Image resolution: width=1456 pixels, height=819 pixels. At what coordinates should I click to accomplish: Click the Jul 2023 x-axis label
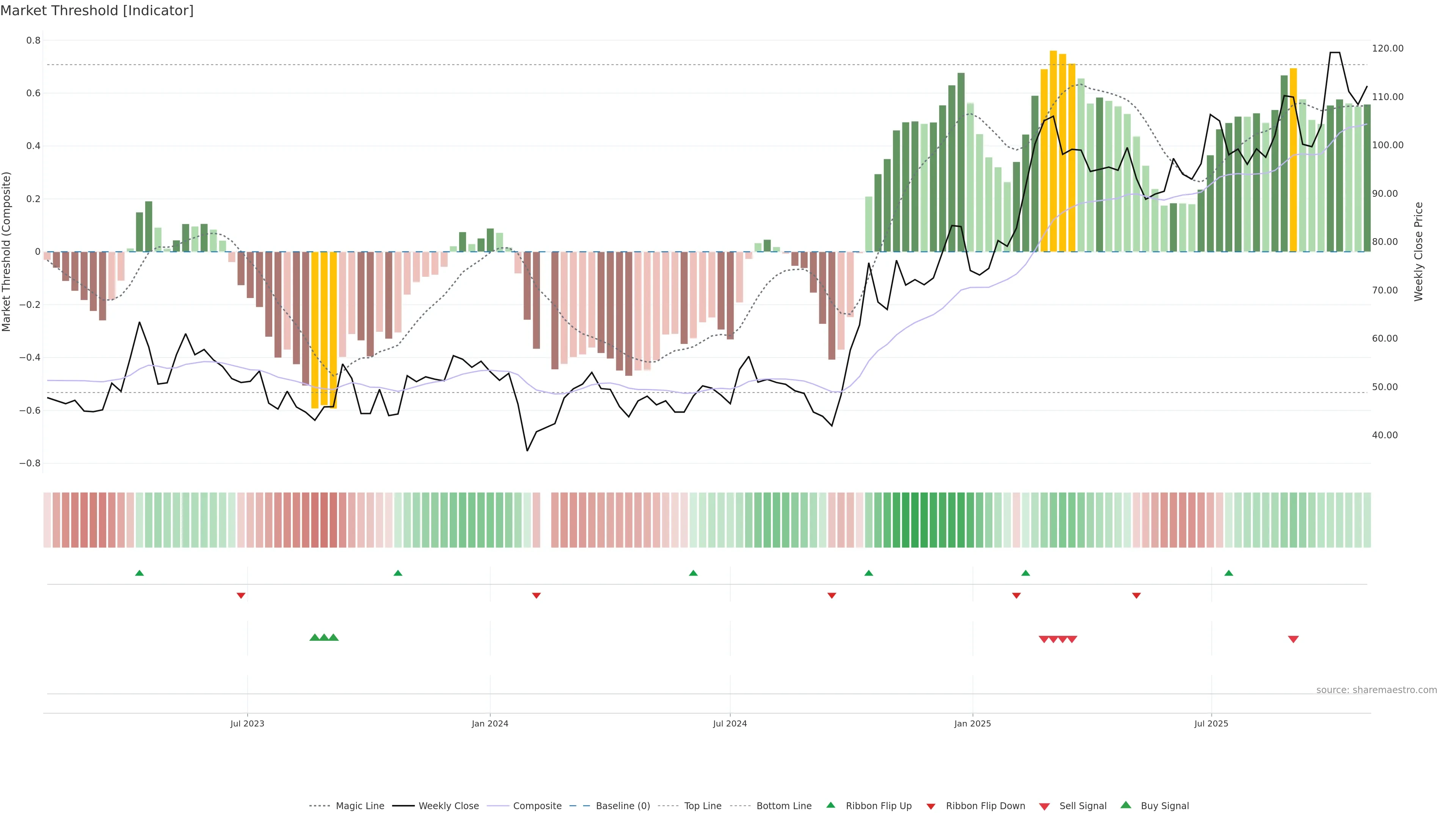(x=247, y=723)
